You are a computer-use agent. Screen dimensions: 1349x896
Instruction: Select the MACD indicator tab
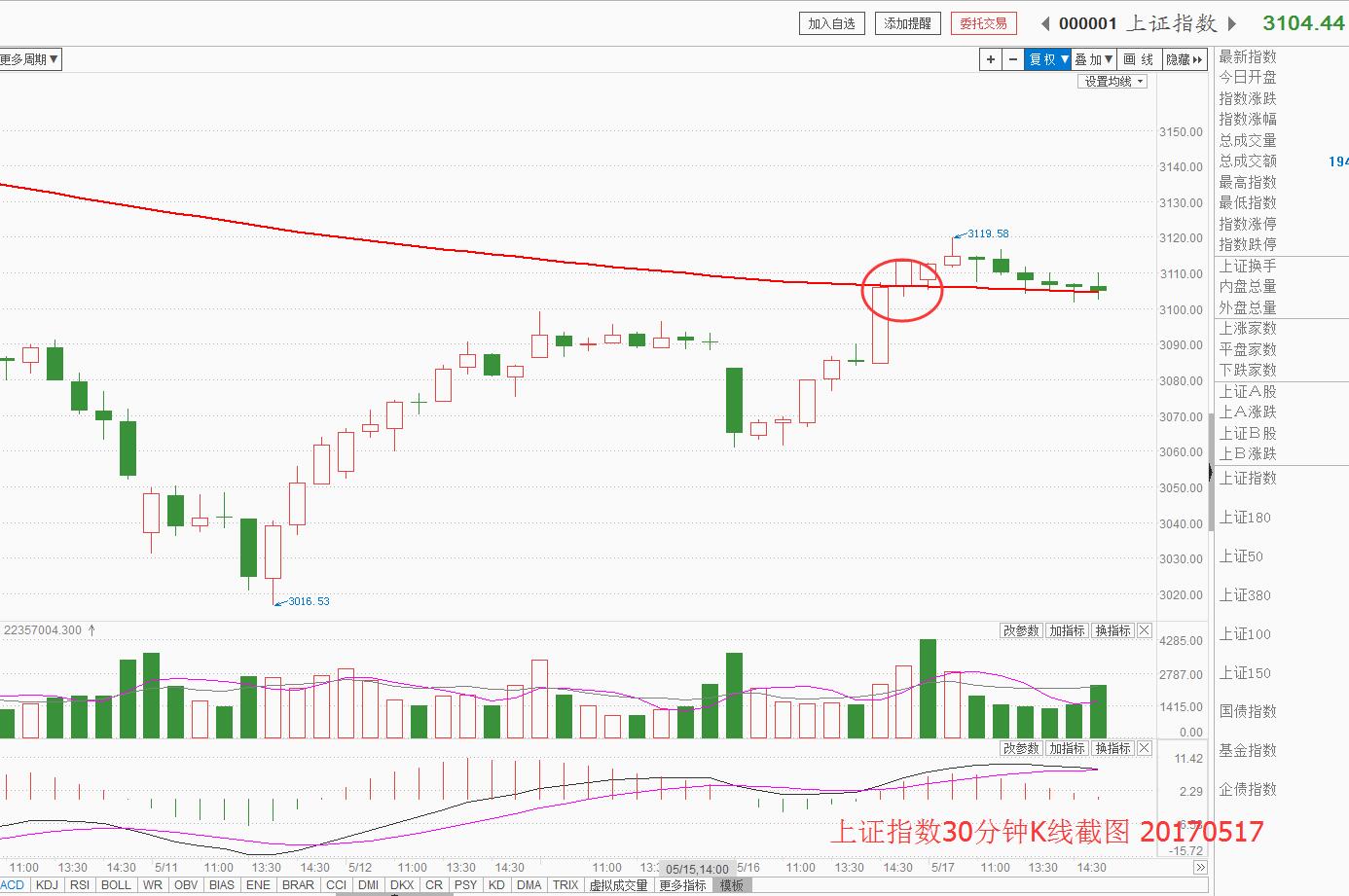pos(13,885)
